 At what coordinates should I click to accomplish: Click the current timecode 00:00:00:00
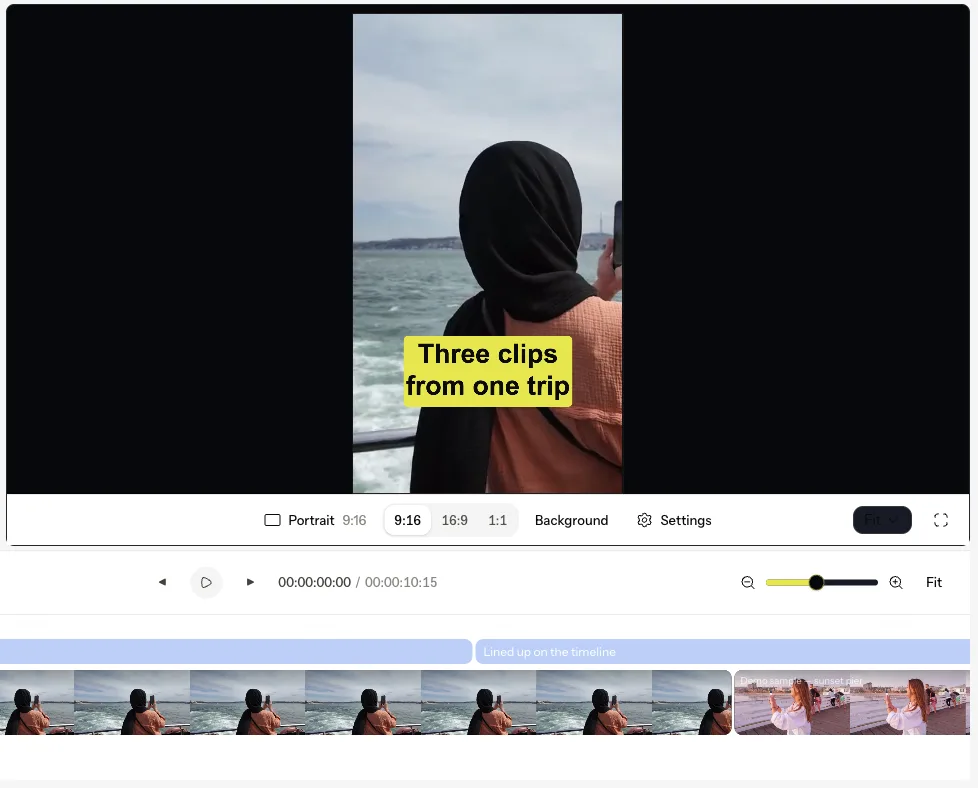tap(314, 582)
